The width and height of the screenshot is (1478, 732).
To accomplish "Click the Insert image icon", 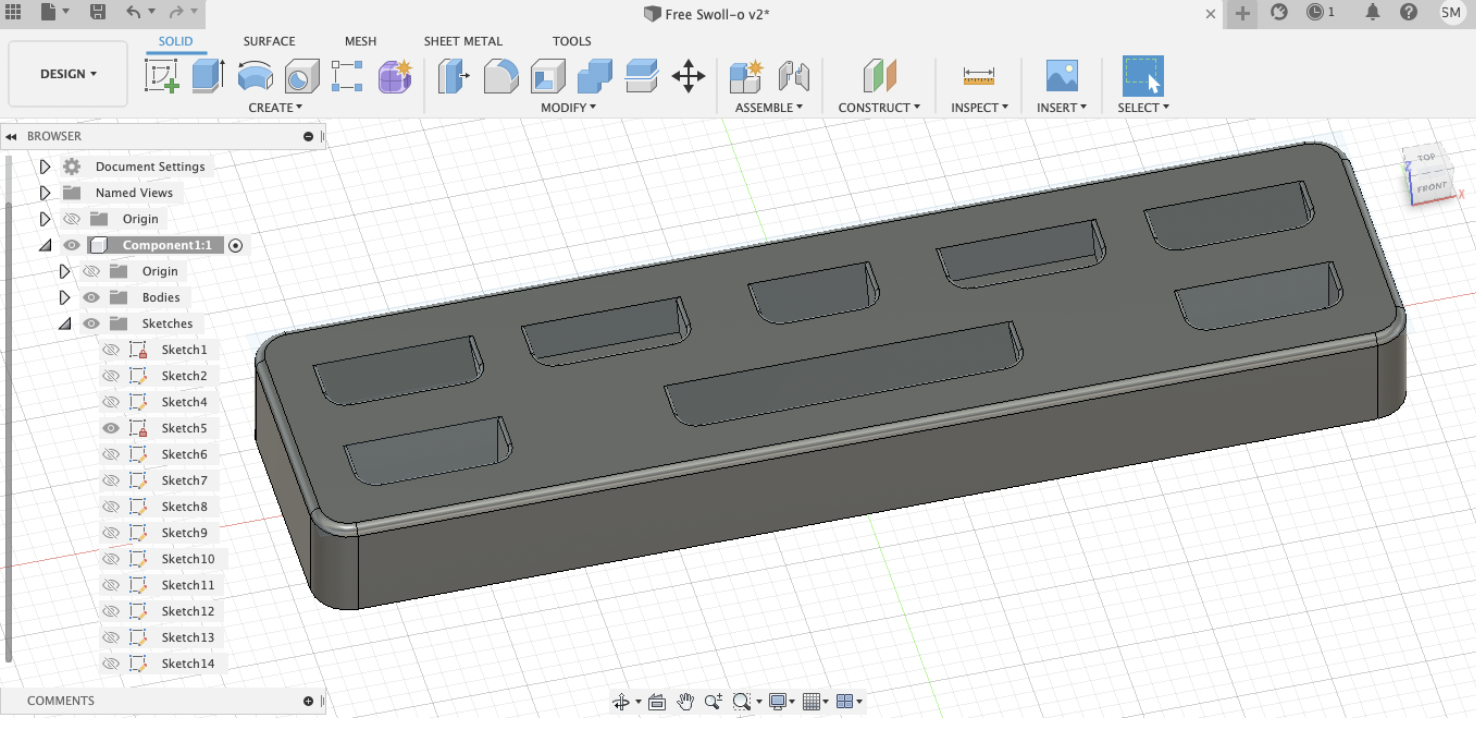I will (1061, 76).
